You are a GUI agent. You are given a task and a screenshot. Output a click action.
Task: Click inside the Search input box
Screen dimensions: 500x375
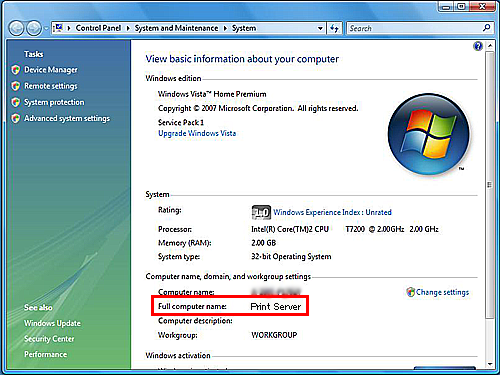pos(413,28)
